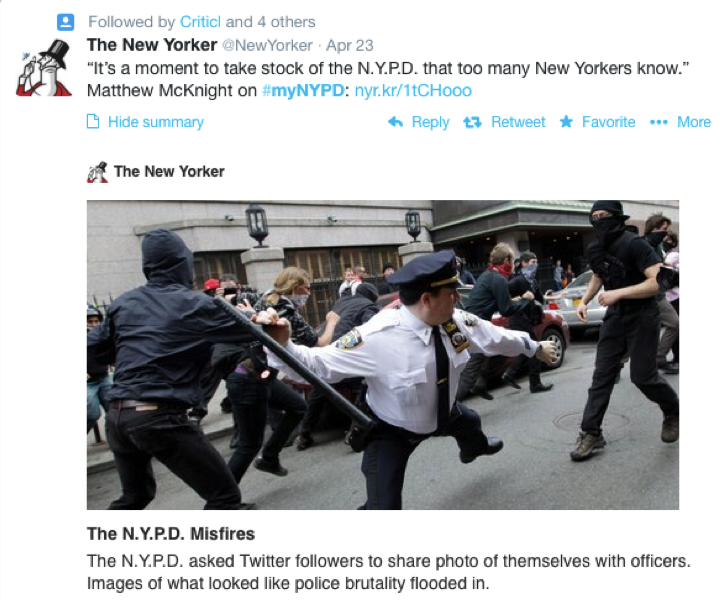
Task: Follow the nyr.kr/1tCHooo short link
Action: point(413,90)
